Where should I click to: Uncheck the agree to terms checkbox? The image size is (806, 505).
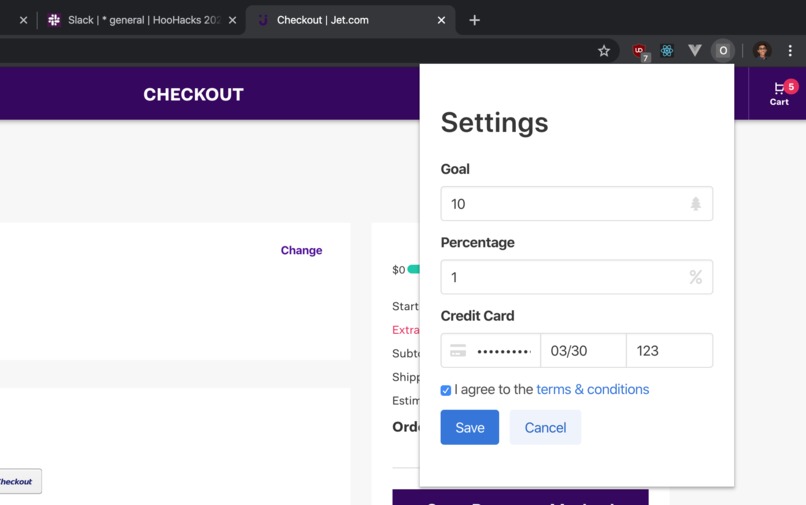446,390
